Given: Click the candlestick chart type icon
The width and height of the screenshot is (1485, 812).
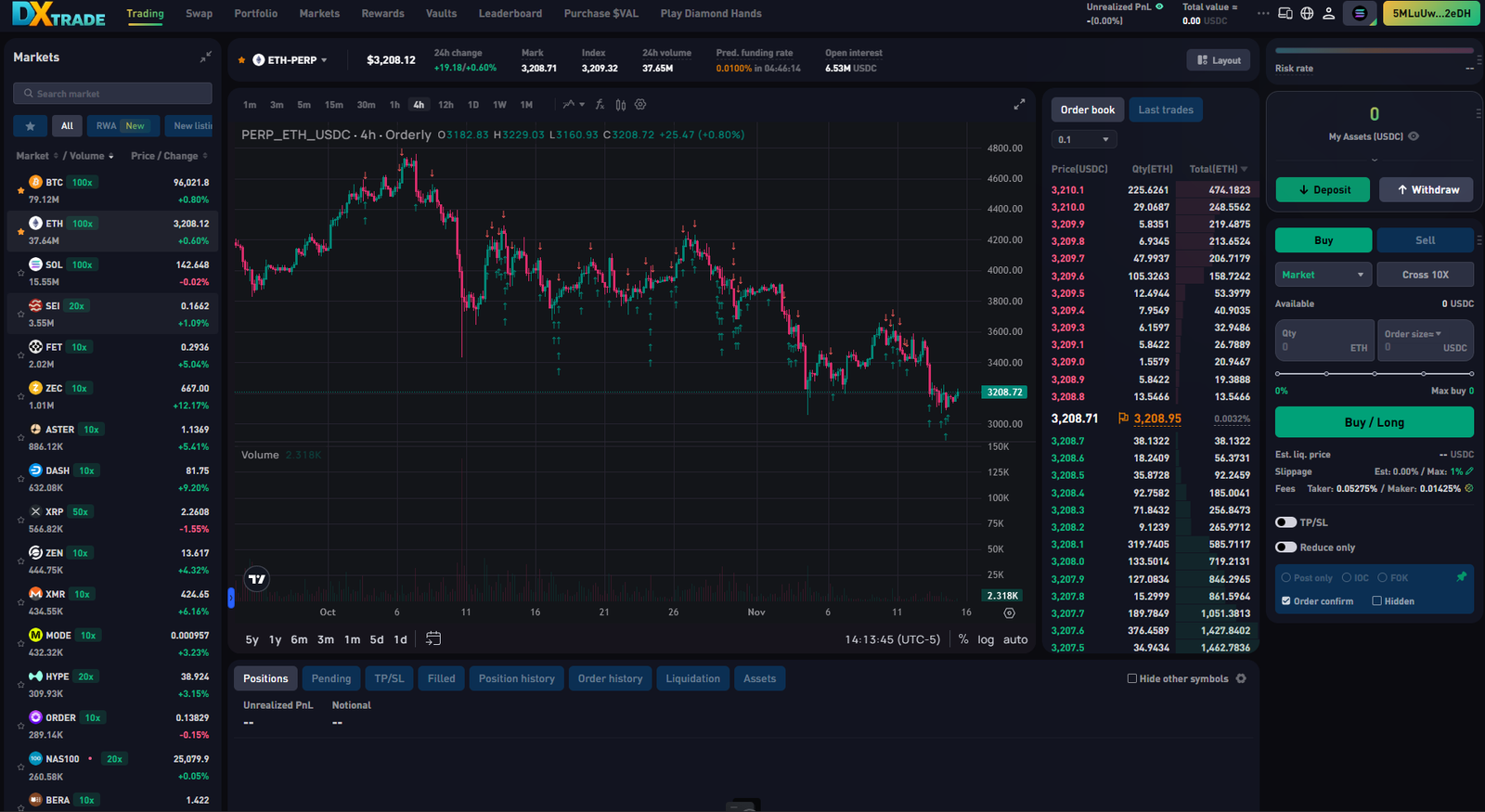Looking at the screenshot, I should [621, 105].
